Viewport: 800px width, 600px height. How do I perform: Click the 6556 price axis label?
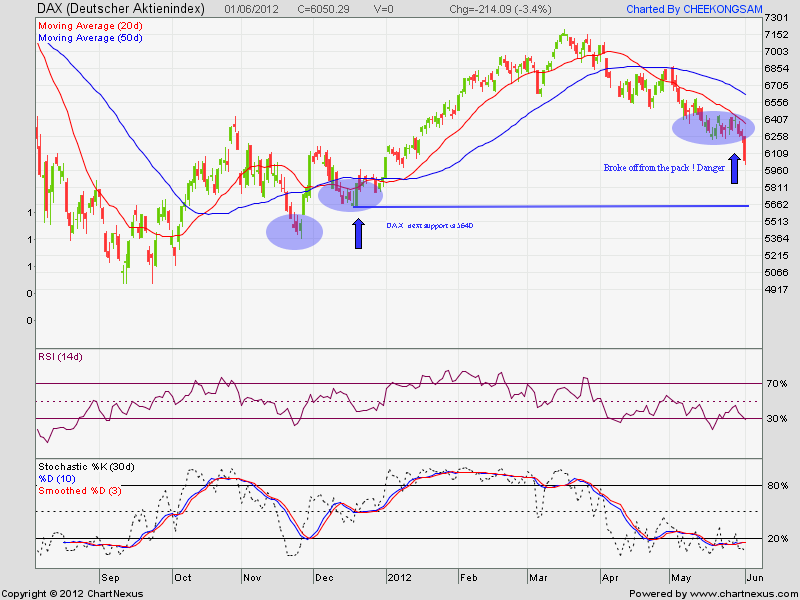coord(776,103)
